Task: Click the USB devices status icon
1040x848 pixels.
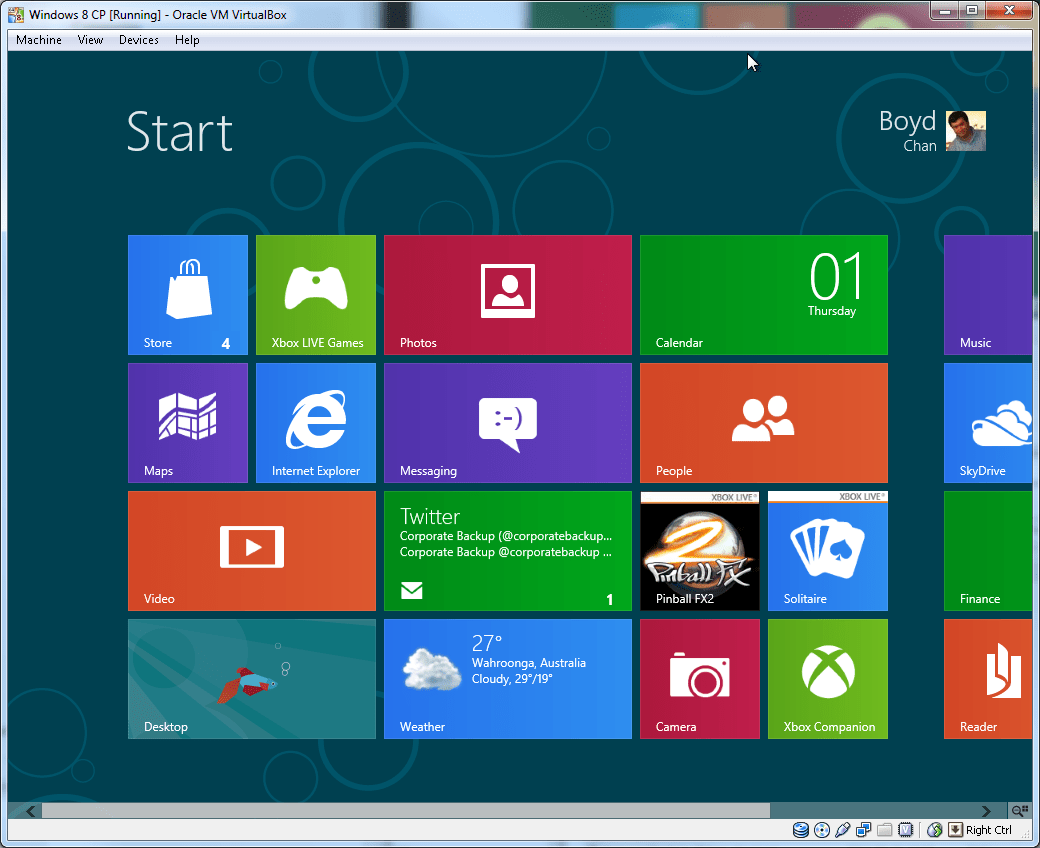Action: [843, 830]
